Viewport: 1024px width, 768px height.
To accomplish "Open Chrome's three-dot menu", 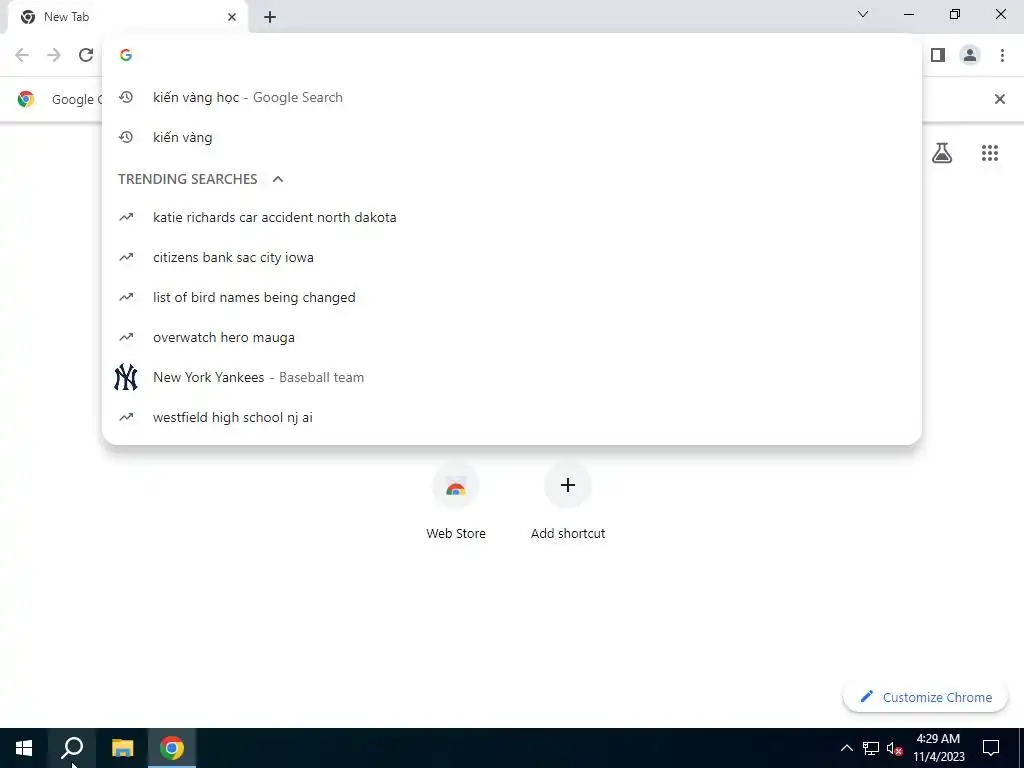I will point(1002,55).
